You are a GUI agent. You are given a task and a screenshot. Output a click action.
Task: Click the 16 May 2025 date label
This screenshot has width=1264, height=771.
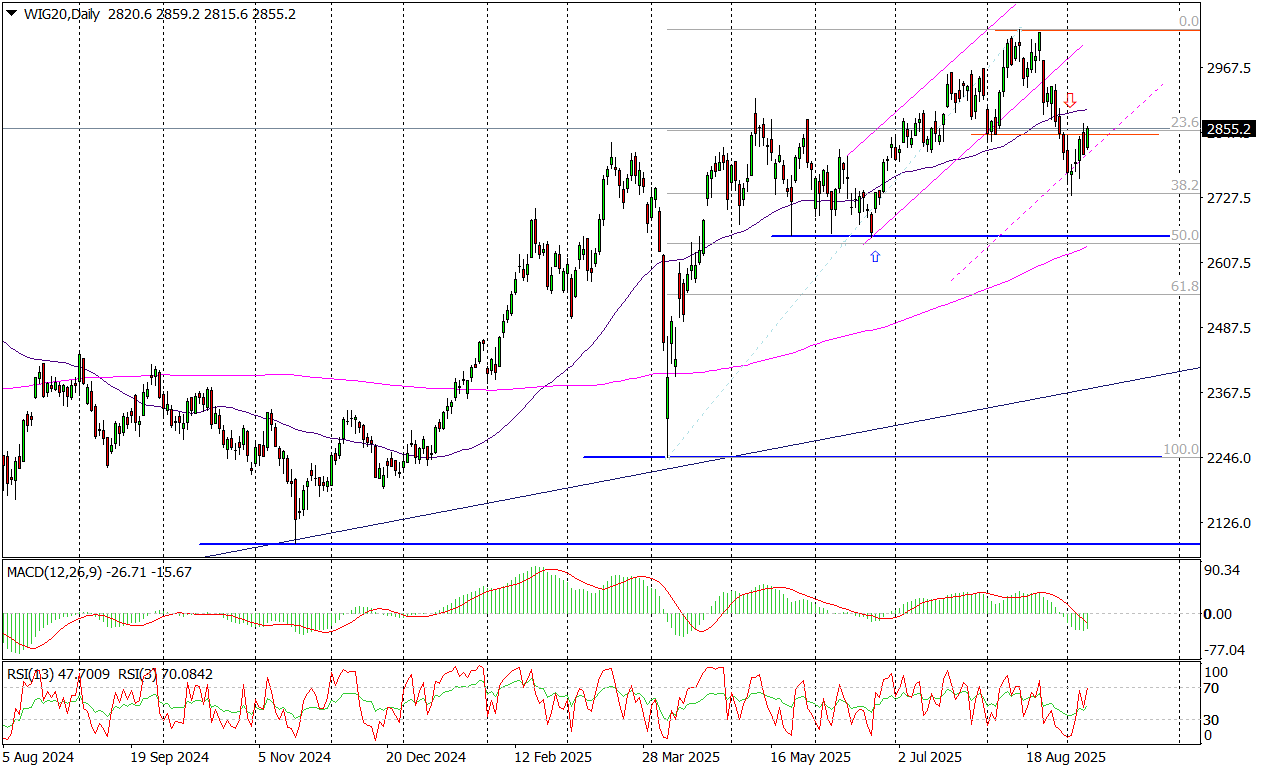(x=810, y=758)
